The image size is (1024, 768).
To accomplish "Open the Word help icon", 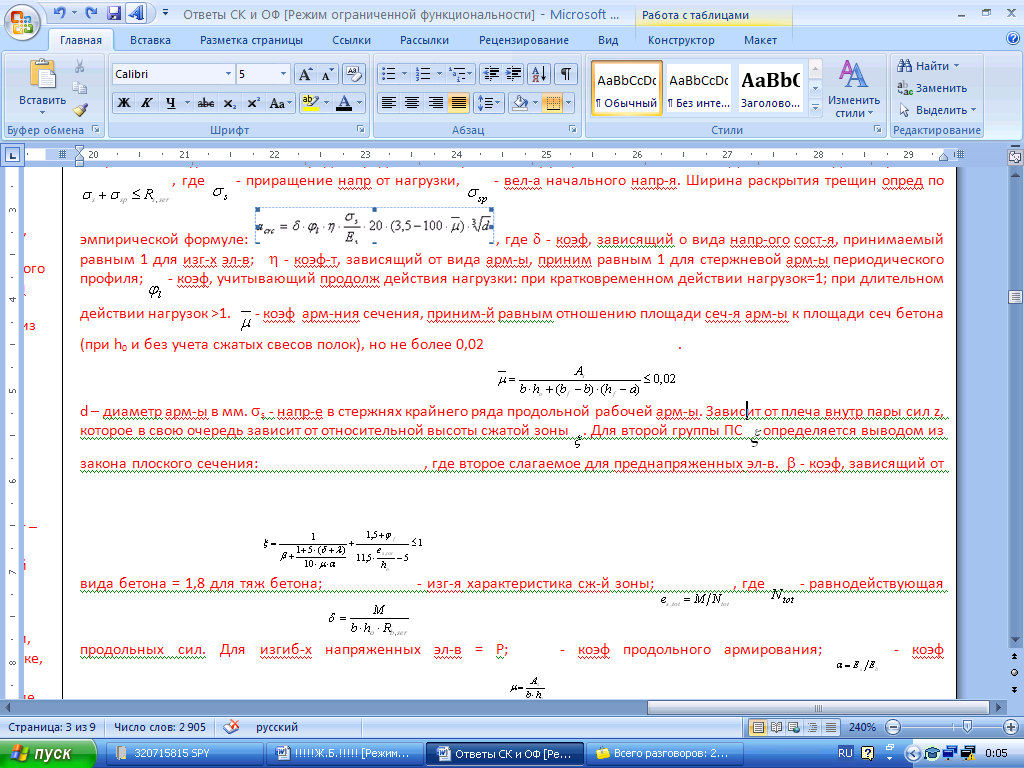I will coord(1013,39).
